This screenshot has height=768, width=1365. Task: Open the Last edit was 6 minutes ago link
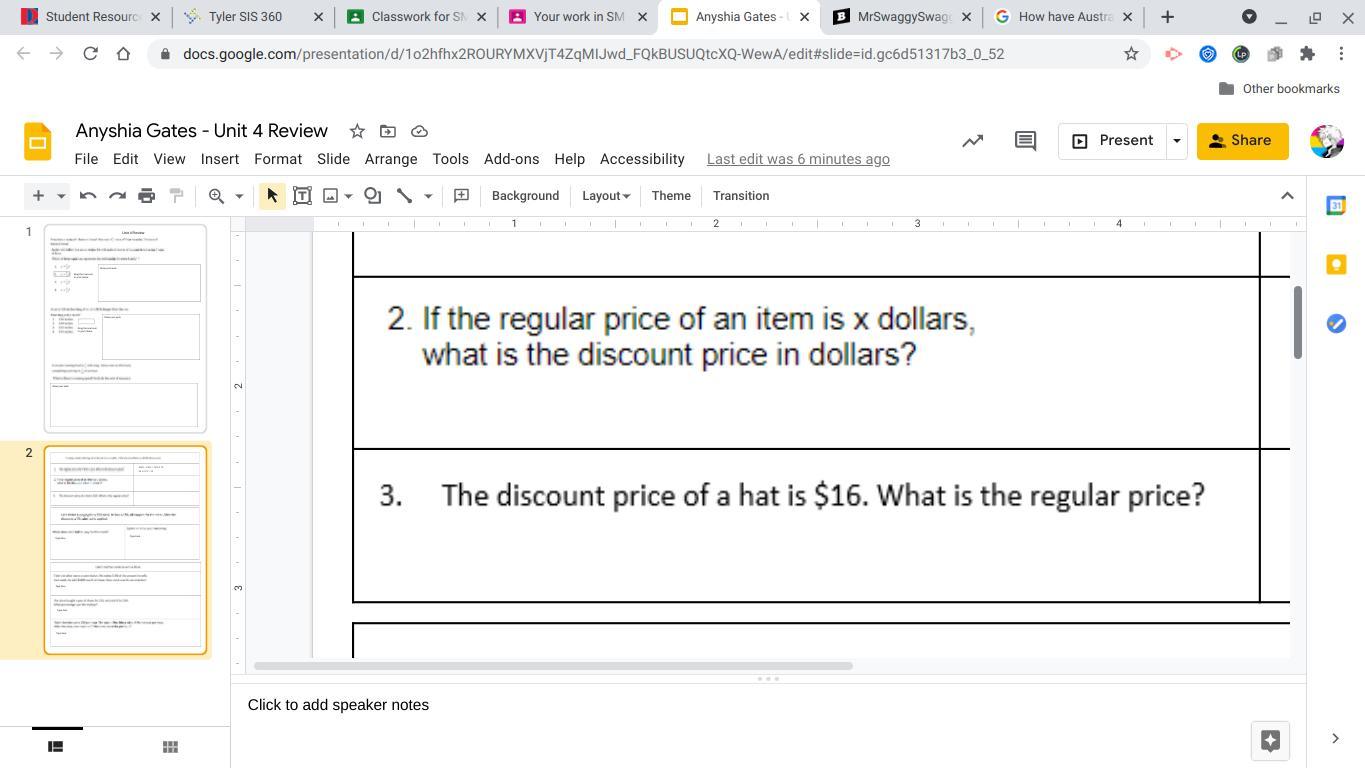click(x=798, y=159)
